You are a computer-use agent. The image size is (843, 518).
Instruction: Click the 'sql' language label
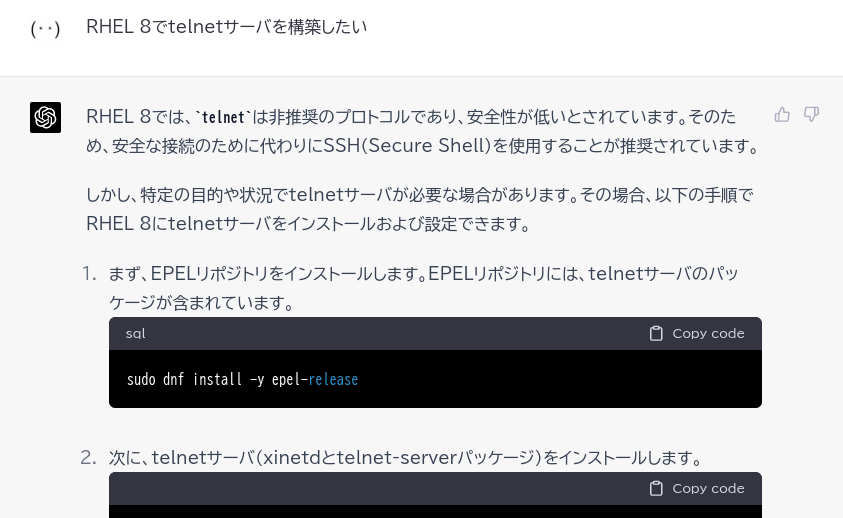[135, 333]
